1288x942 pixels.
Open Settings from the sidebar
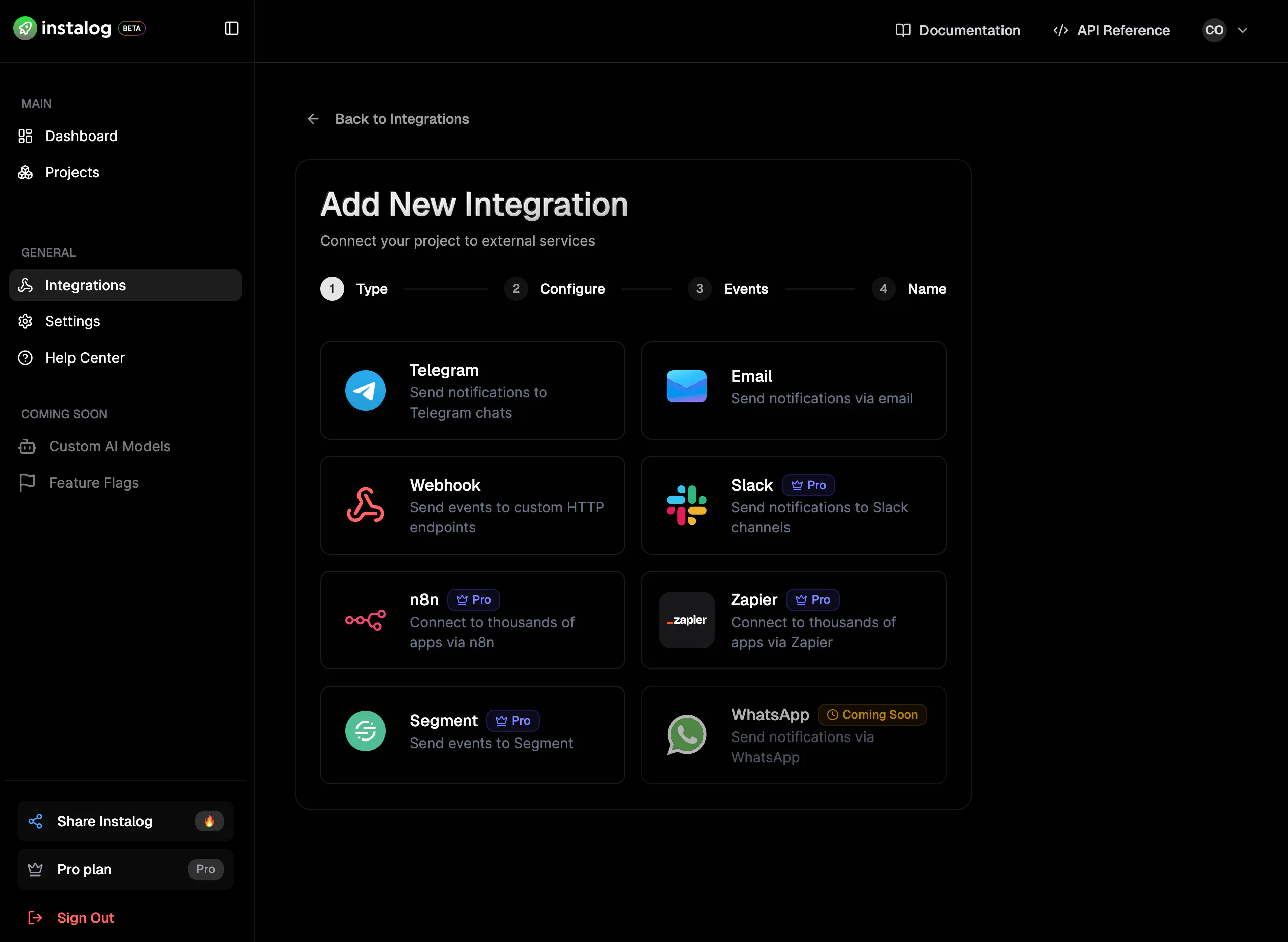tap(125, 321)
